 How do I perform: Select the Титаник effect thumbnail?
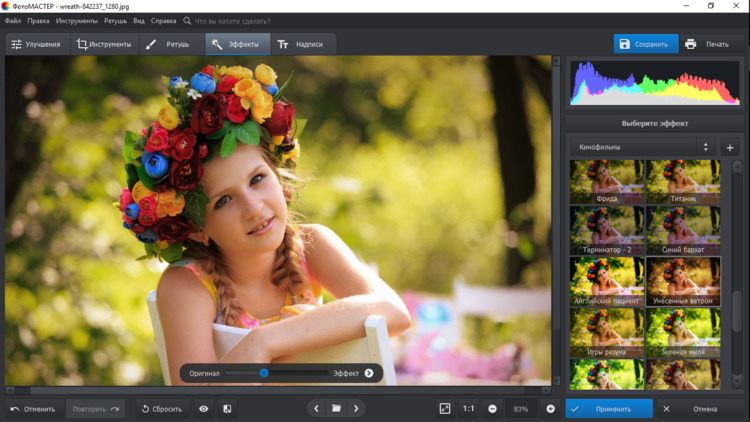[683, 182]
